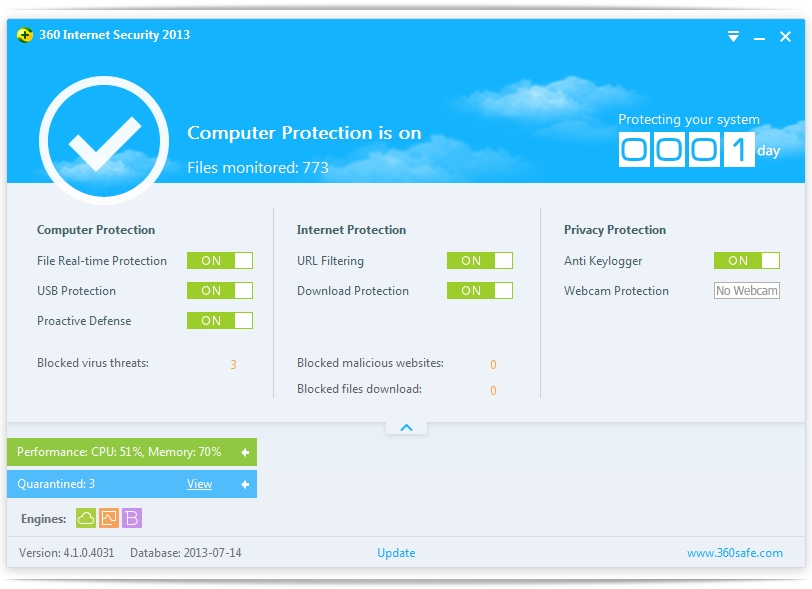Click the Privacy Protection heading
The image size is (812, 589).
click(615, 230)
